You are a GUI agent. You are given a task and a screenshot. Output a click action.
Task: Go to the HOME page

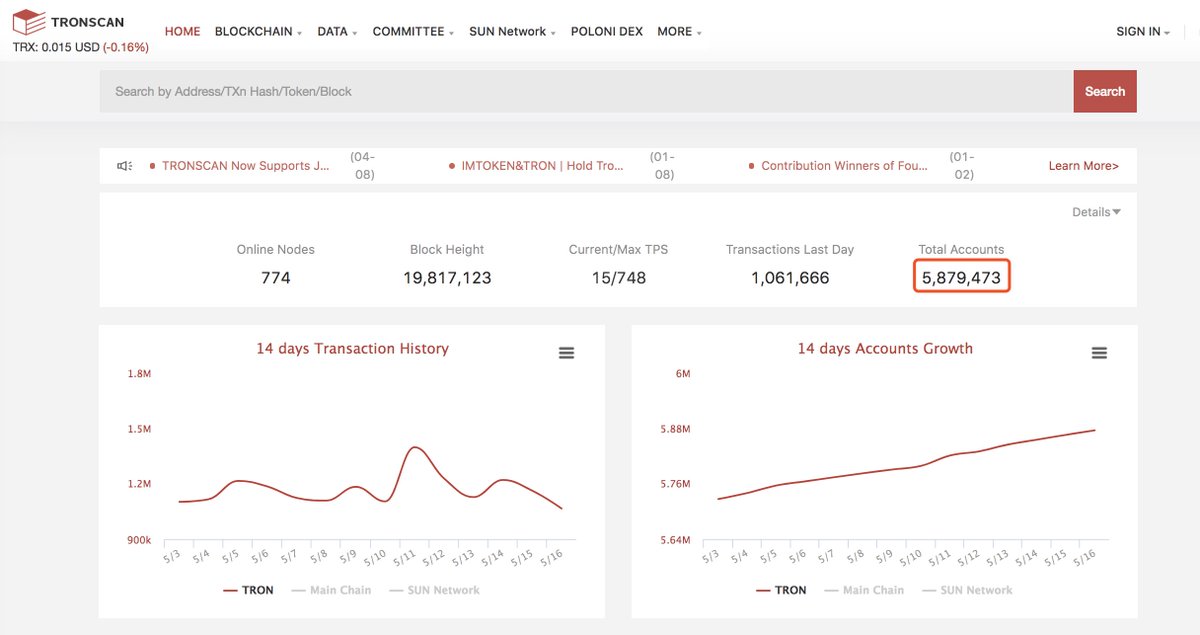click(x=183, y=31)
